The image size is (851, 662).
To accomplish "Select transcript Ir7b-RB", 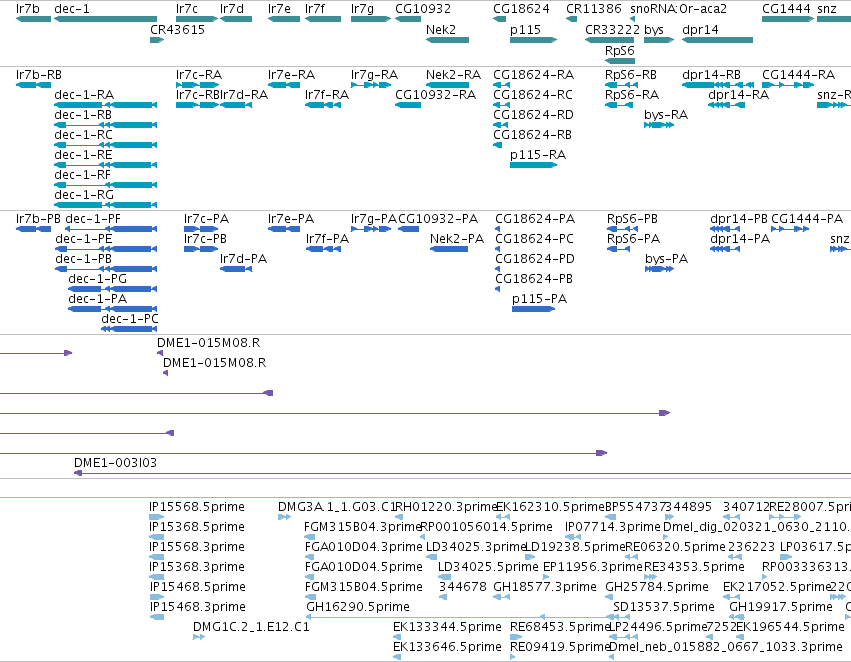I will click(x=33, y=85).
